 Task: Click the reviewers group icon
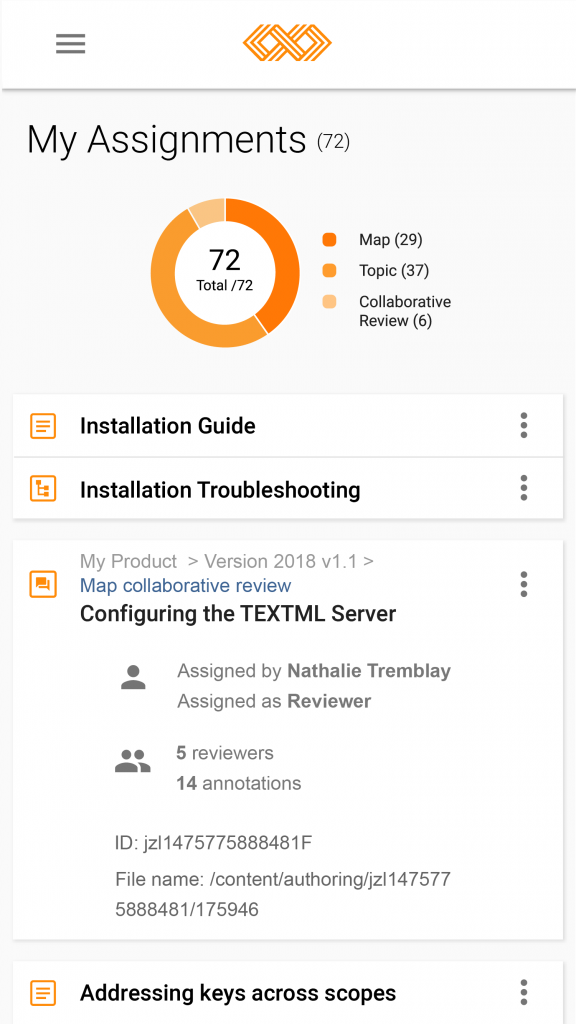point(133,761)
